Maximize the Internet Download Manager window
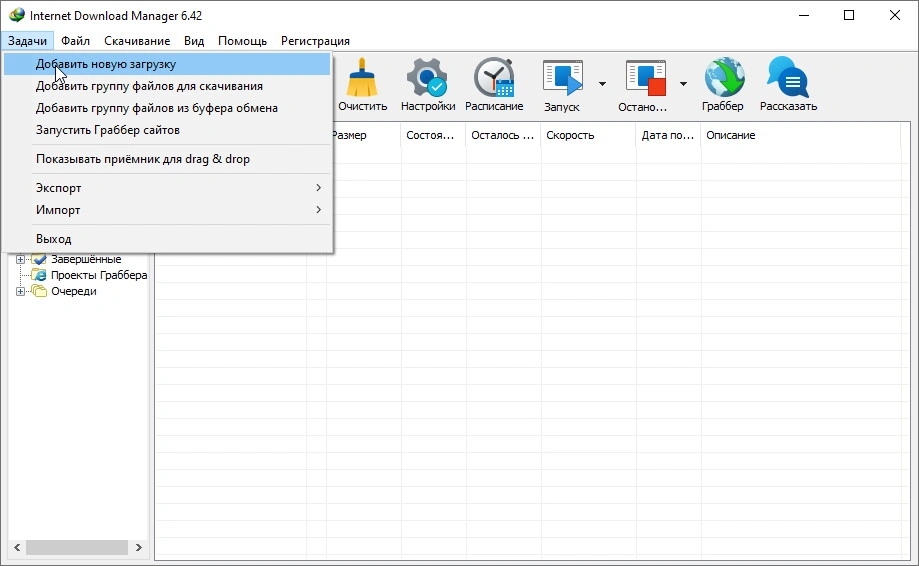Screen dimensions: 919x566 (849, 15)
